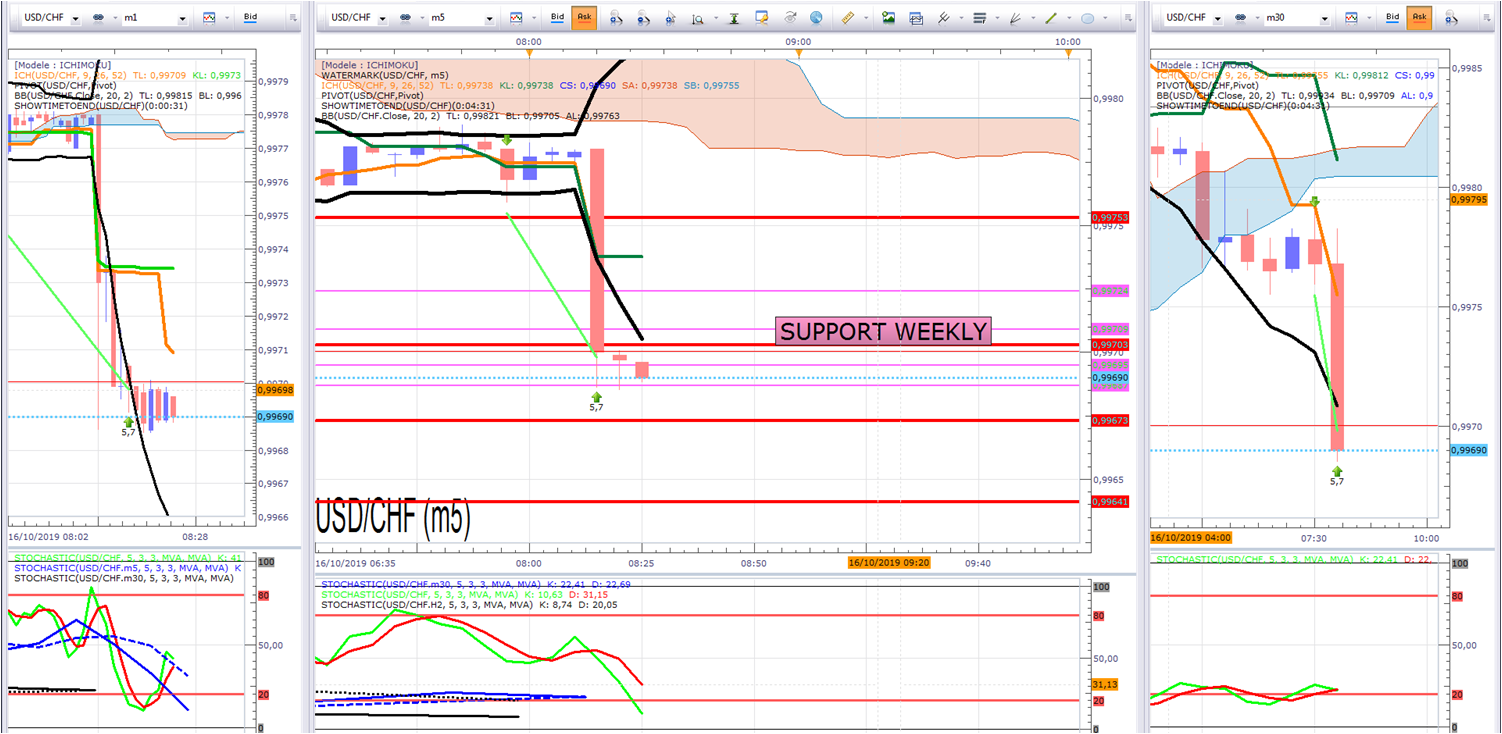Click the green autoscale vertical icon
The width and height of the screenshot is (1502, 734).
tap(735, 18)
